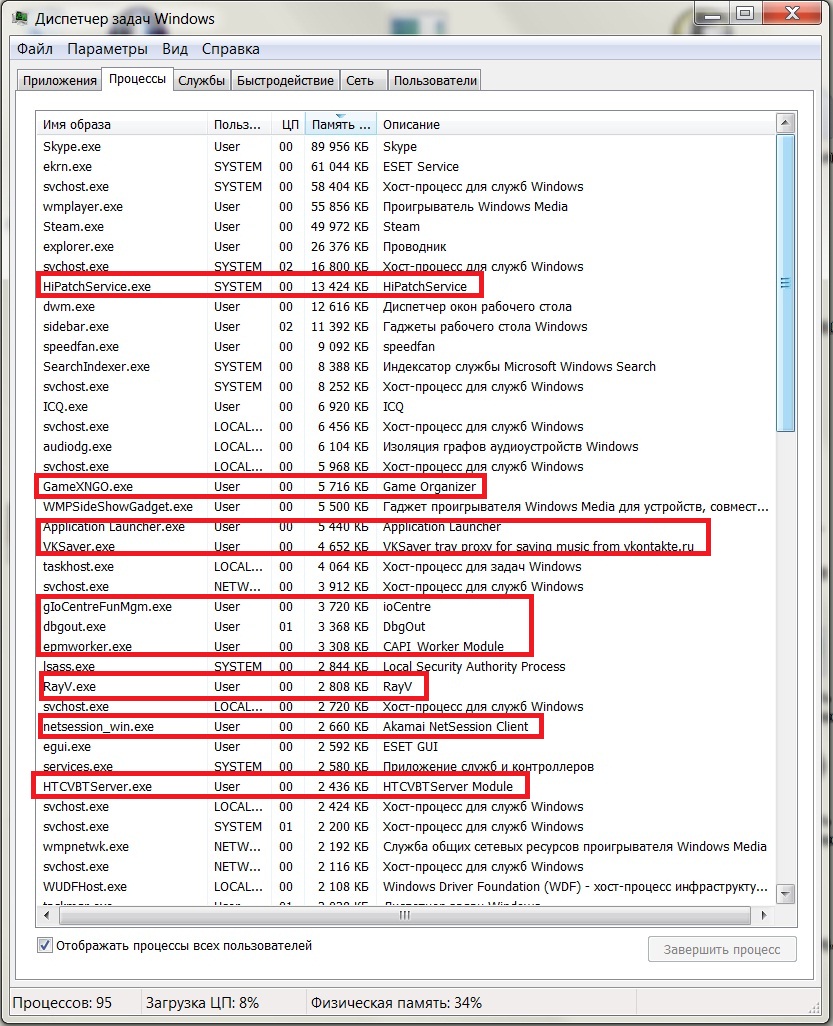Switch to the Службы tab
Screen dimensions: 833x1026
pyautogui.click(x=202, y=80)
